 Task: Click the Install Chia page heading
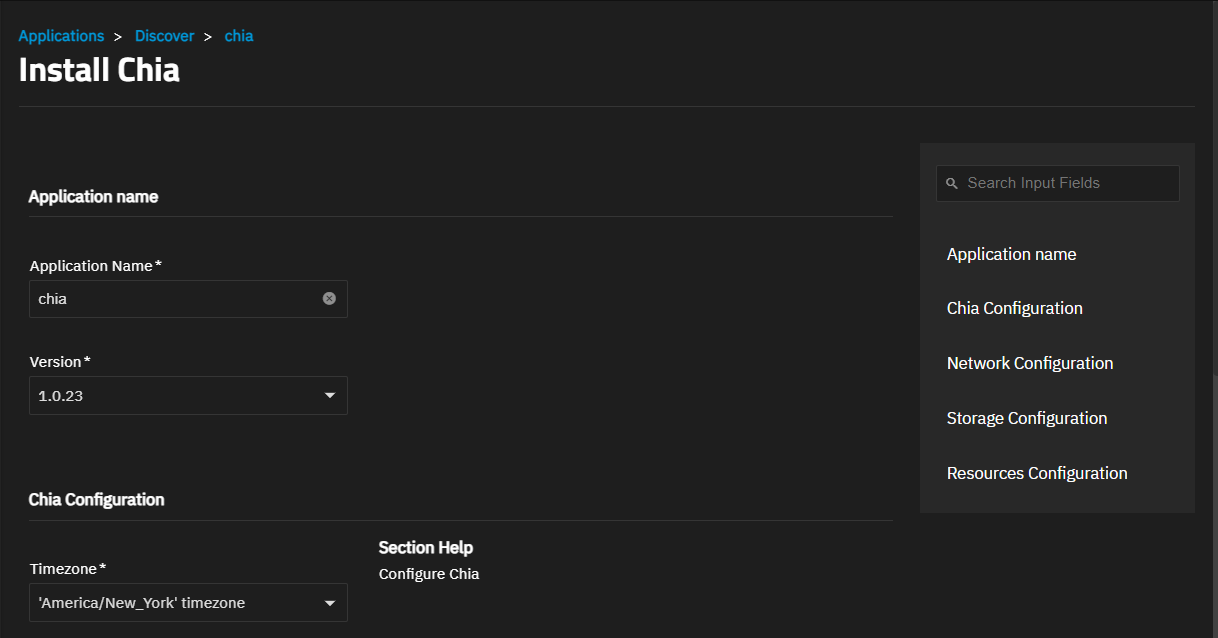(99, 71)
